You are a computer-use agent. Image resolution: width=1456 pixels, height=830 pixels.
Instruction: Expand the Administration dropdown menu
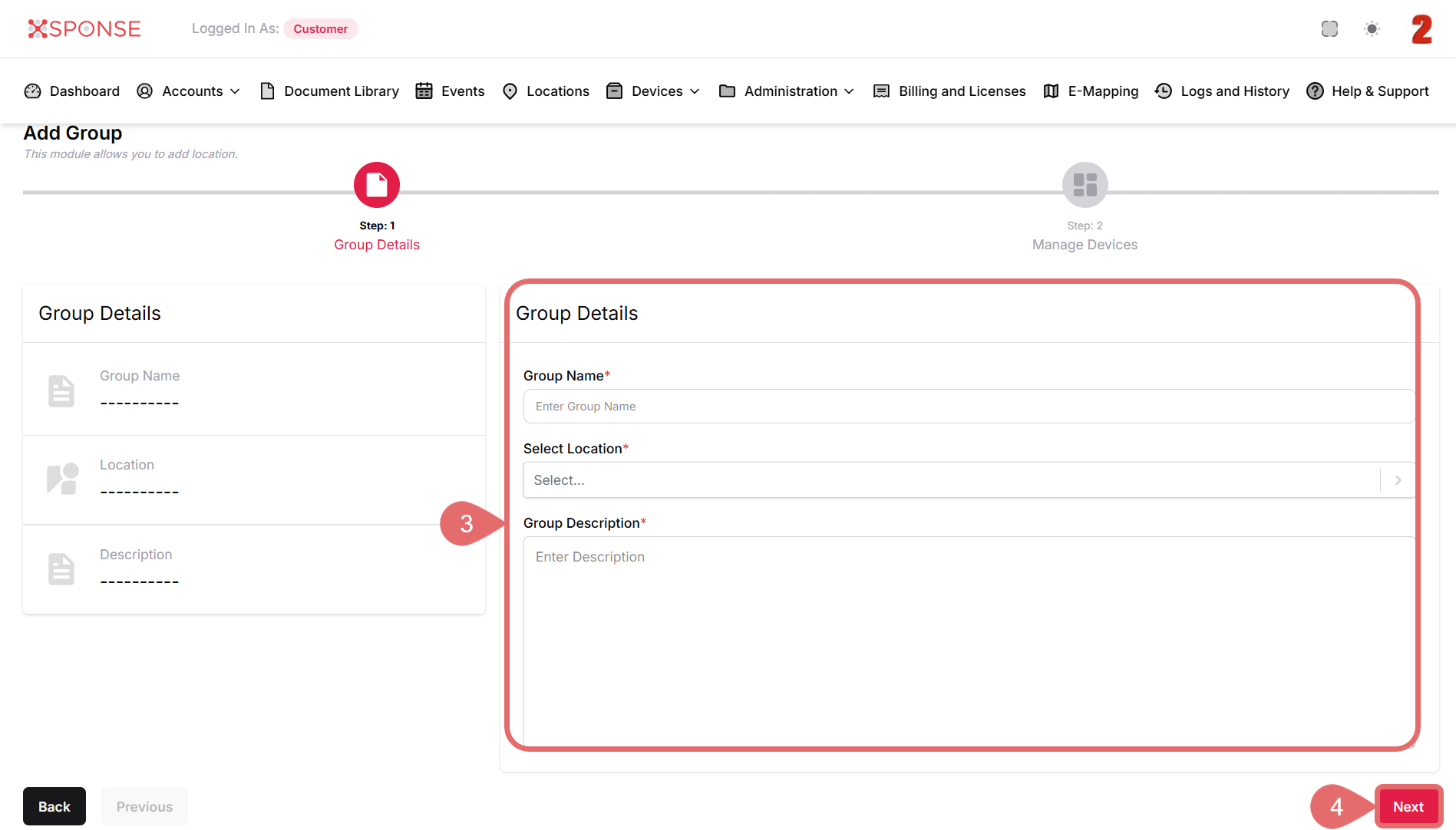click(787, 91)
